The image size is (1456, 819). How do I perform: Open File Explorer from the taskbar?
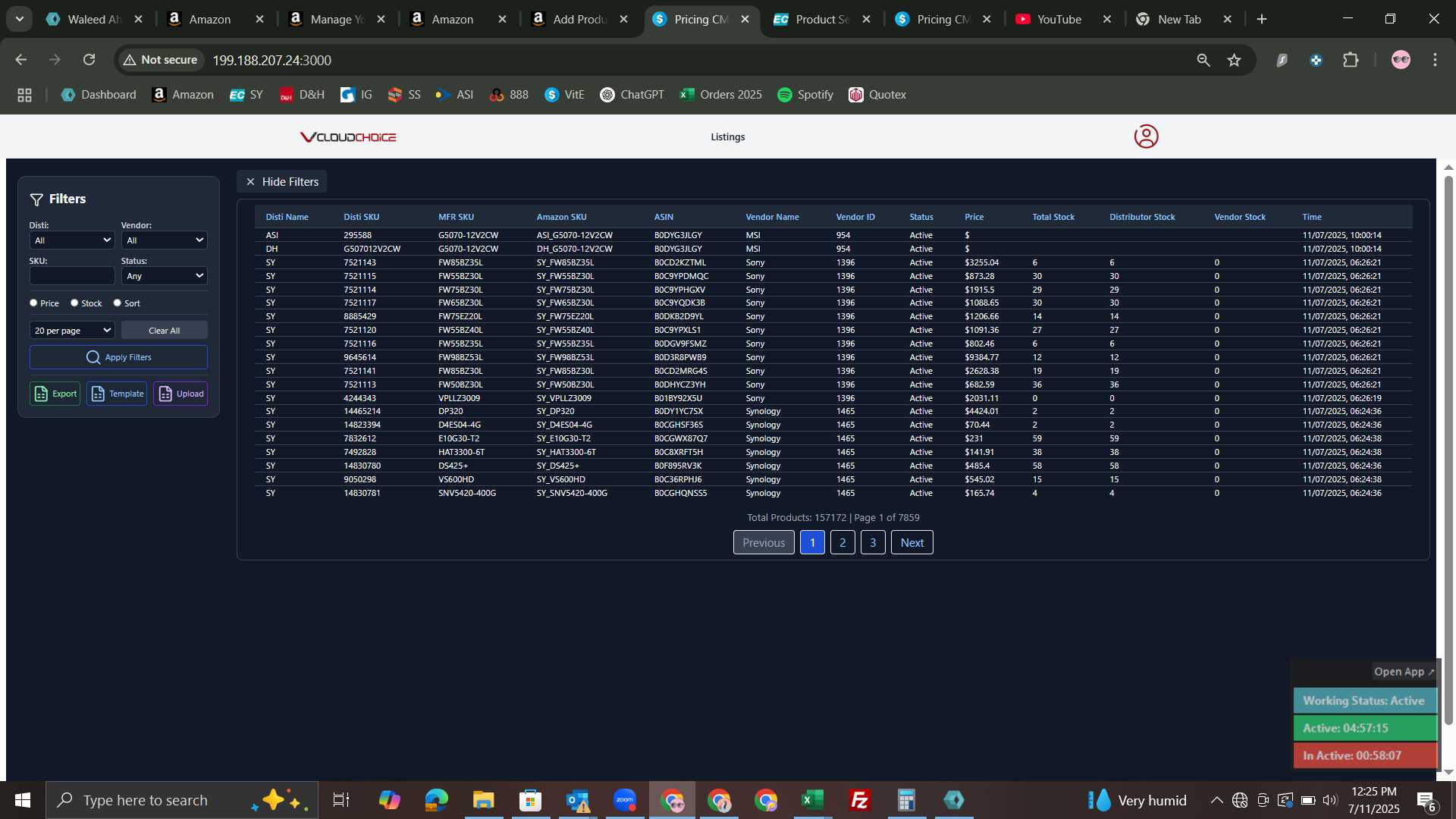click(483, 800)
